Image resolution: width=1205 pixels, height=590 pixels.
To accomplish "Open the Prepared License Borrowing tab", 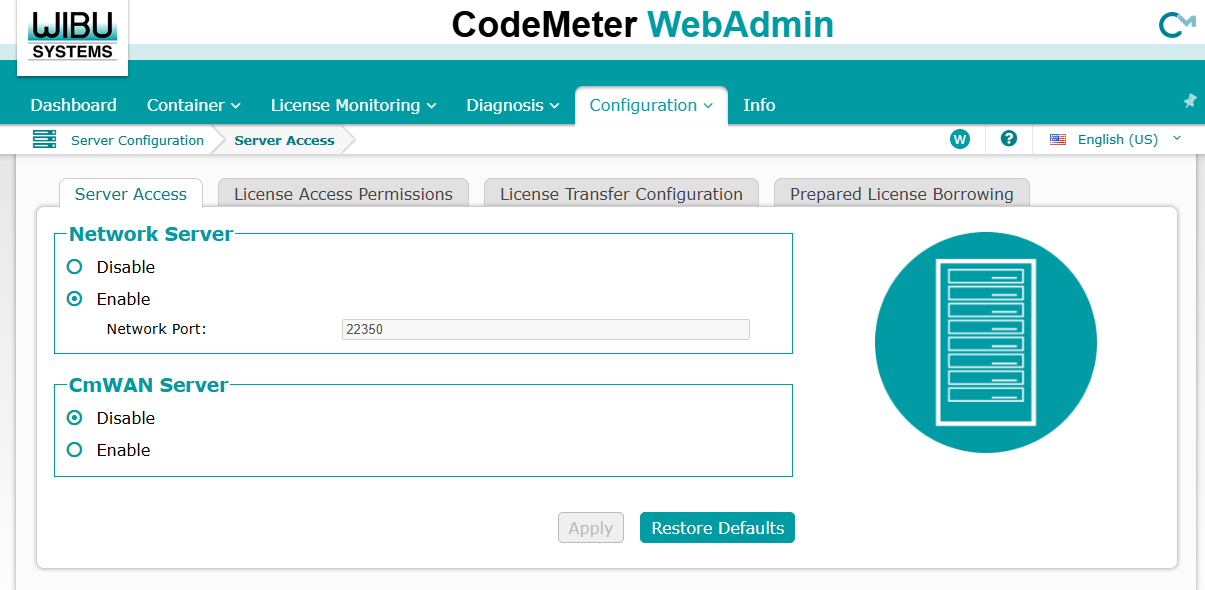I will pyautogui.click(x=902, y=194).
